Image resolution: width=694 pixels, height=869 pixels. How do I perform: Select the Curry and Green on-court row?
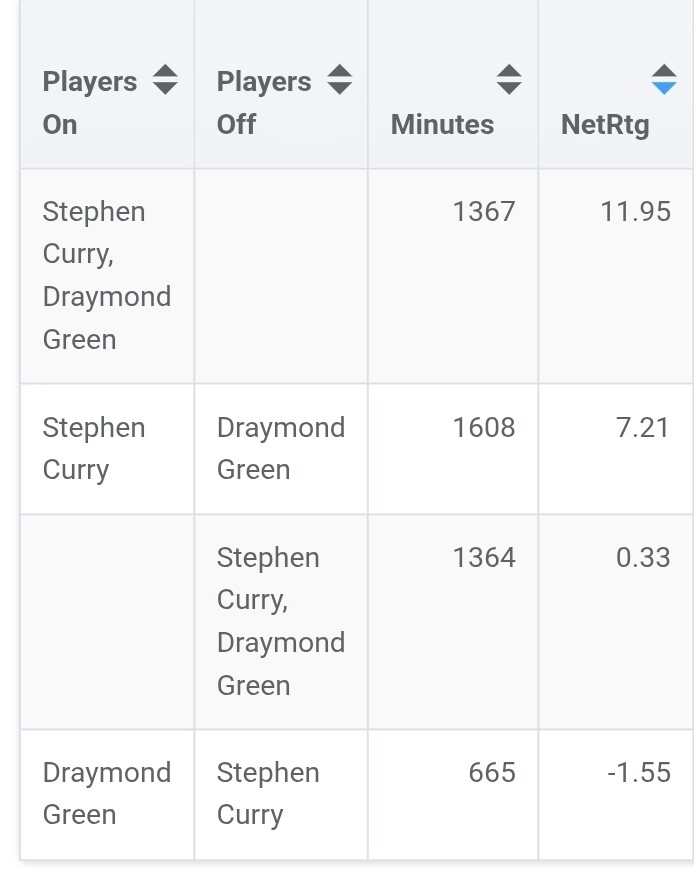click(x=106, y=275)
